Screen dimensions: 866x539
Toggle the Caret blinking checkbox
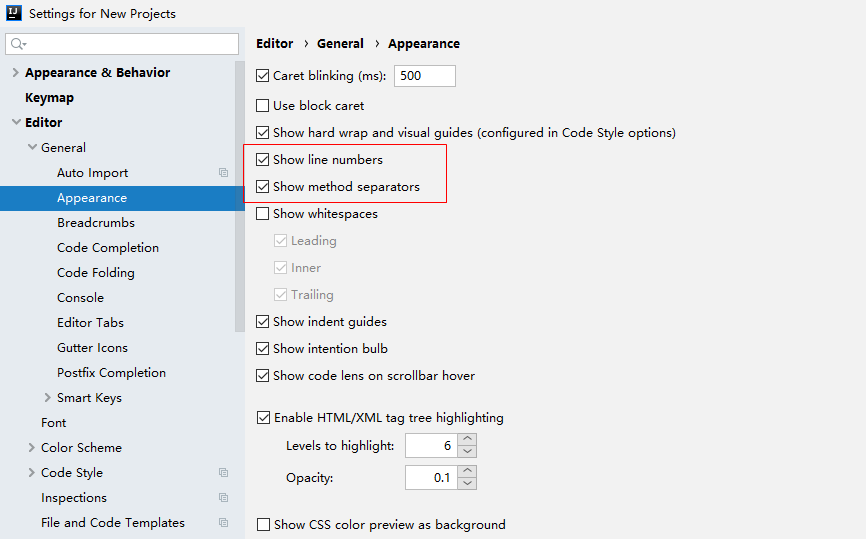pyautogui.click(x=263, y=76)
